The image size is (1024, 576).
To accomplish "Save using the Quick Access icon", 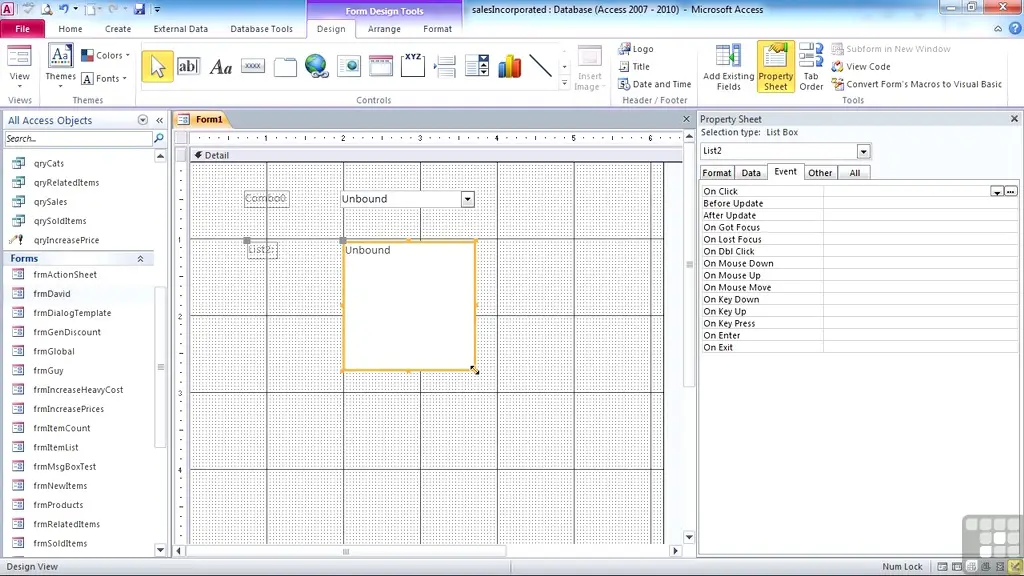I will pos(139,9).
